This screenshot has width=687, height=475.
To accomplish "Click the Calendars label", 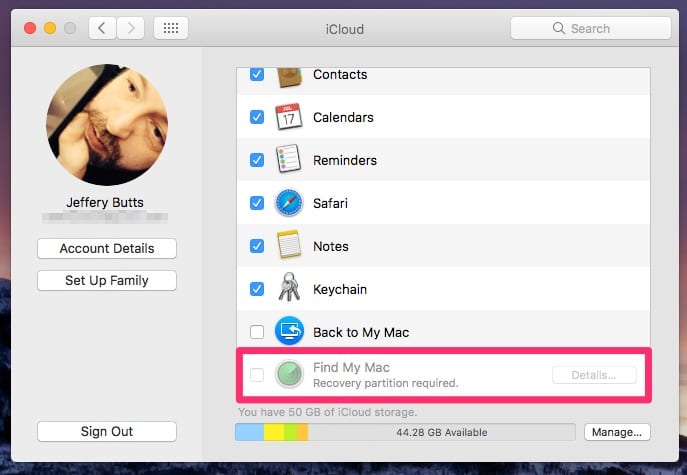I will [343, 117].
